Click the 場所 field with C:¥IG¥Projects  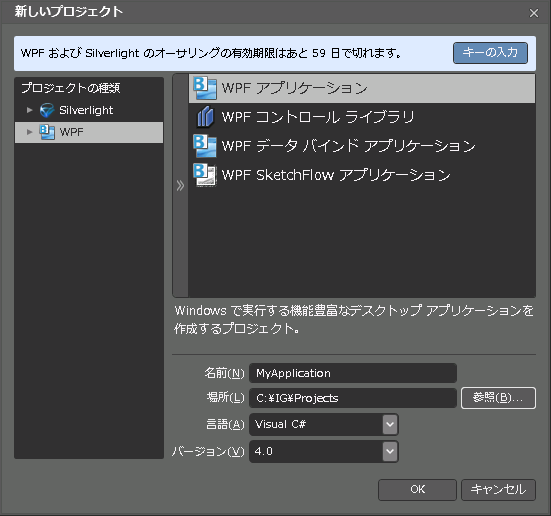pyautogui.click(x=353, y=398)
